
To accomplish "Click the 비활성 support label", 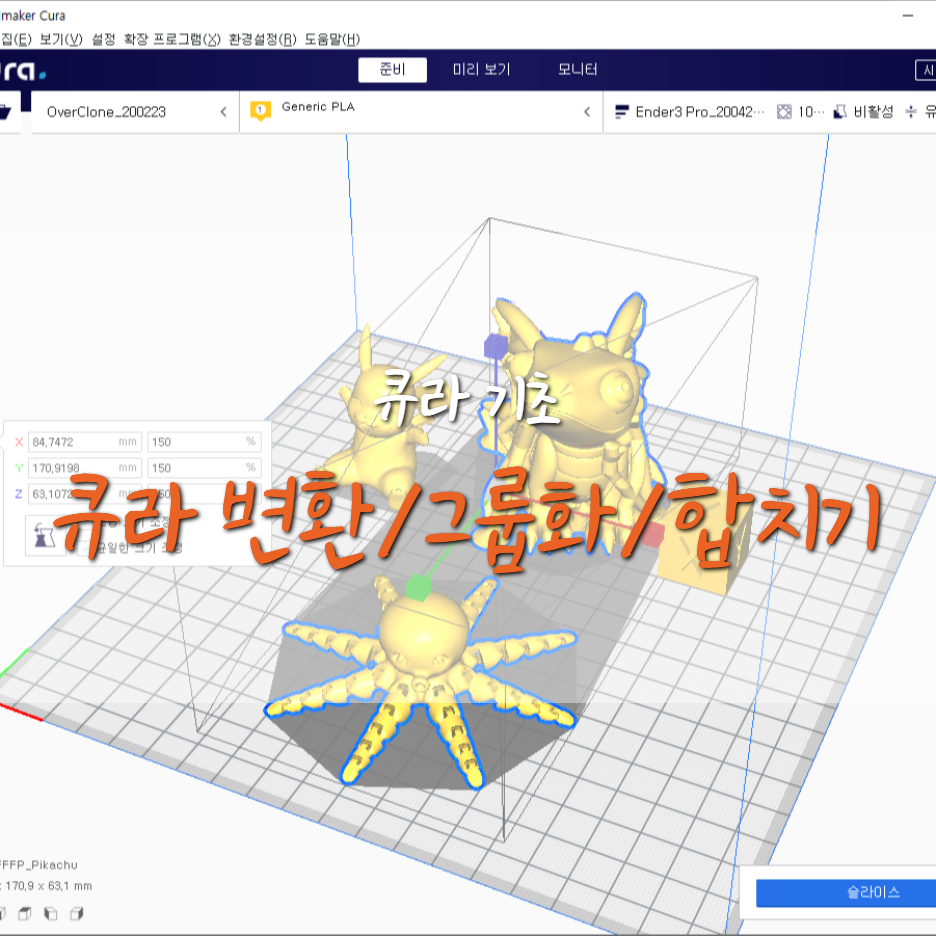I will [873, 112].
